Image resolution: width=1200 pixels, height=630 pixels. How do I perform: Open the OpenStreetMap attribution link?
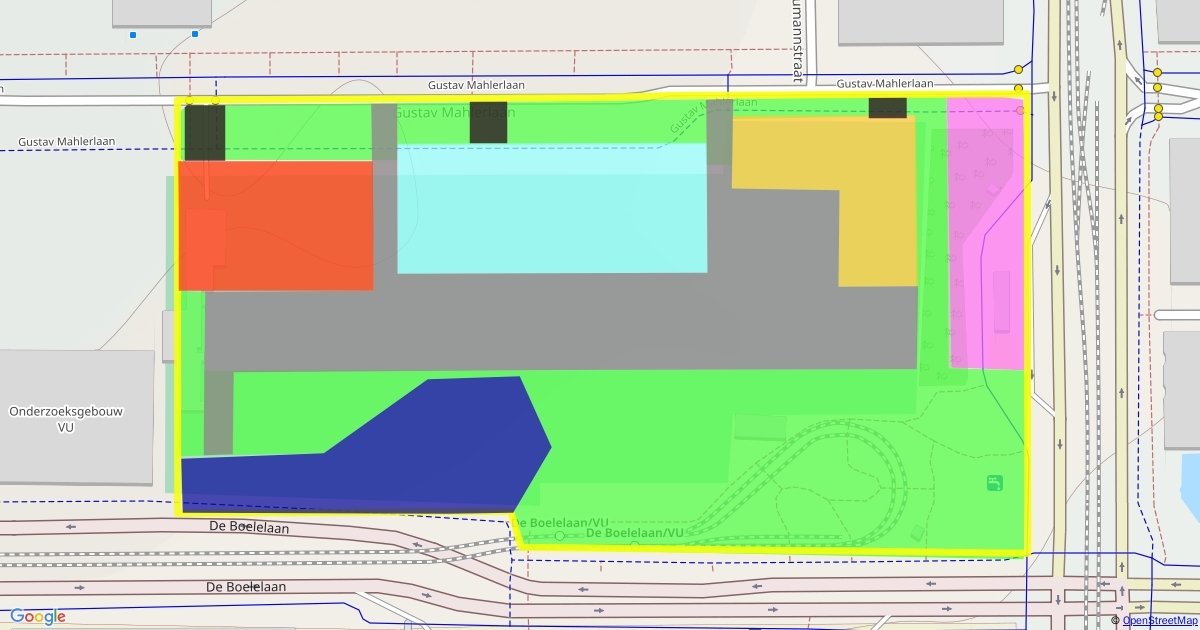(1160, 620)
